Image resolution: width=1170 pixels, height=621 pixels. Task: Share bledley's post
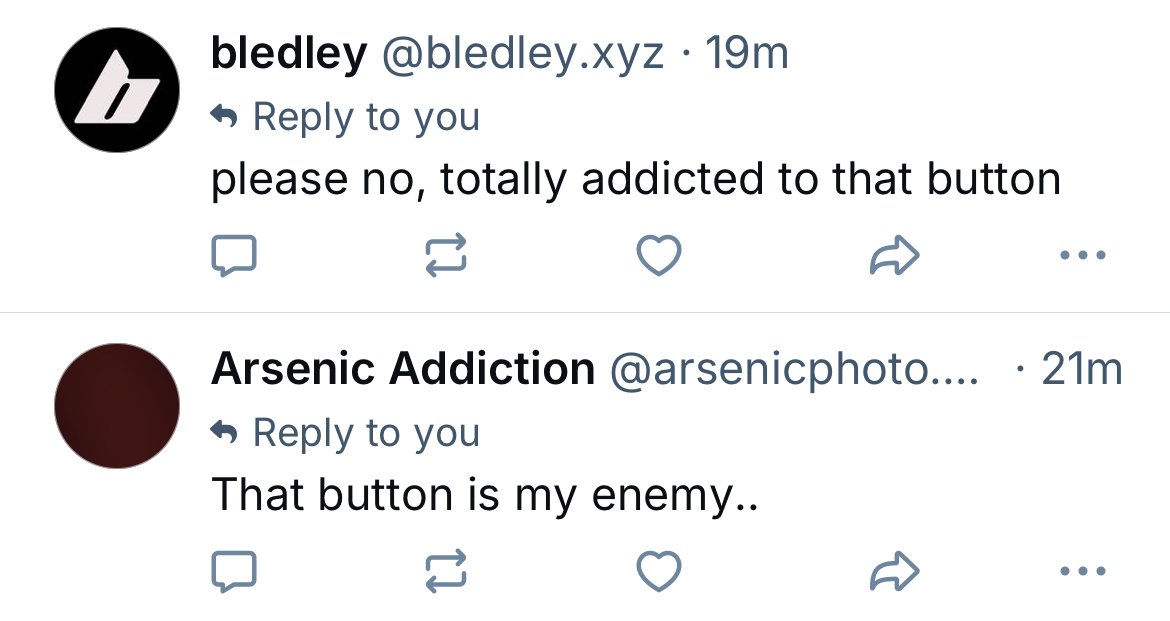click(x=893, y=256)
